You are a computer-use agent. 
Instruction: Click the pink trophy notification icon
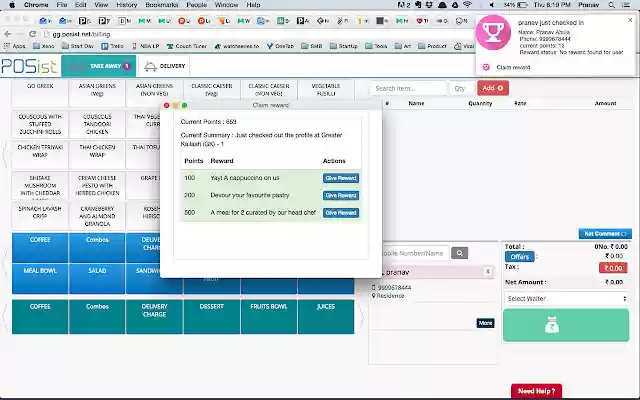[x=493, y=32]
